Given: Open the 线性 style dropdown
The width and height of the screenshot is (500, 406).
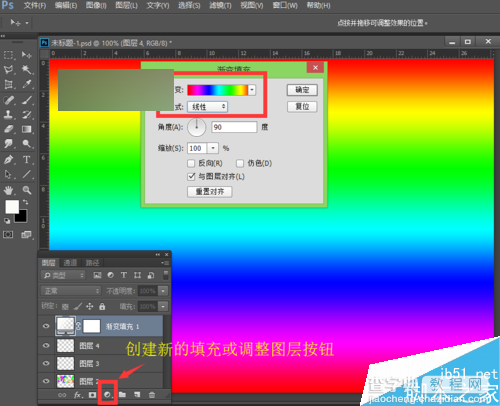Looking at the screenshot, I should tap(207, 107).
